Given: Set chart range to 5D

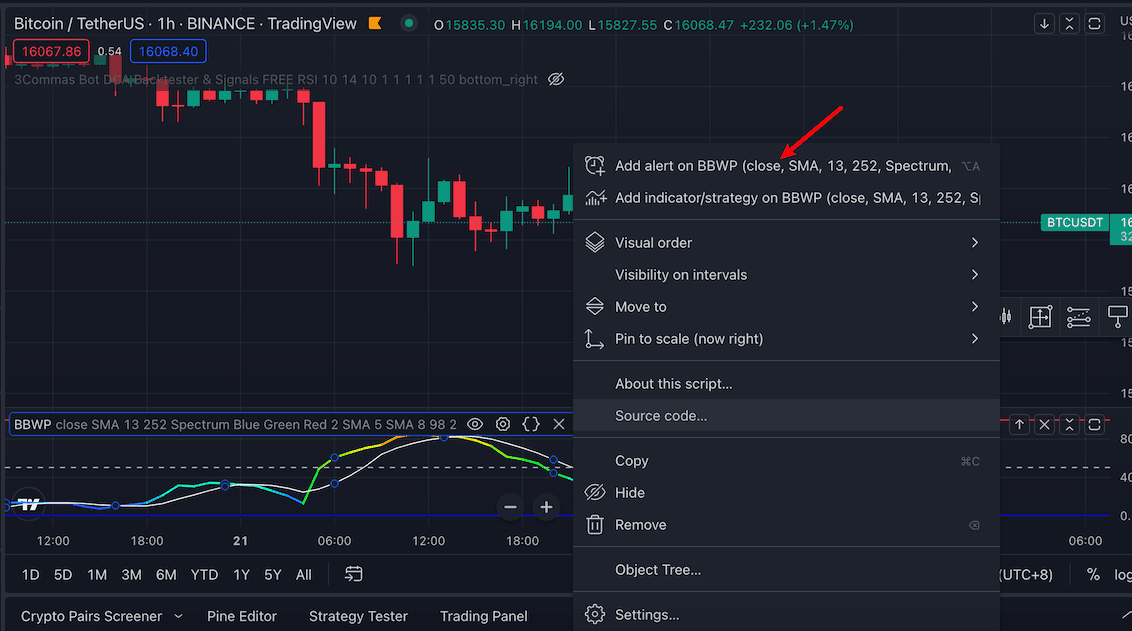Looking at the screenshot, I should click(x=63, y=574).
